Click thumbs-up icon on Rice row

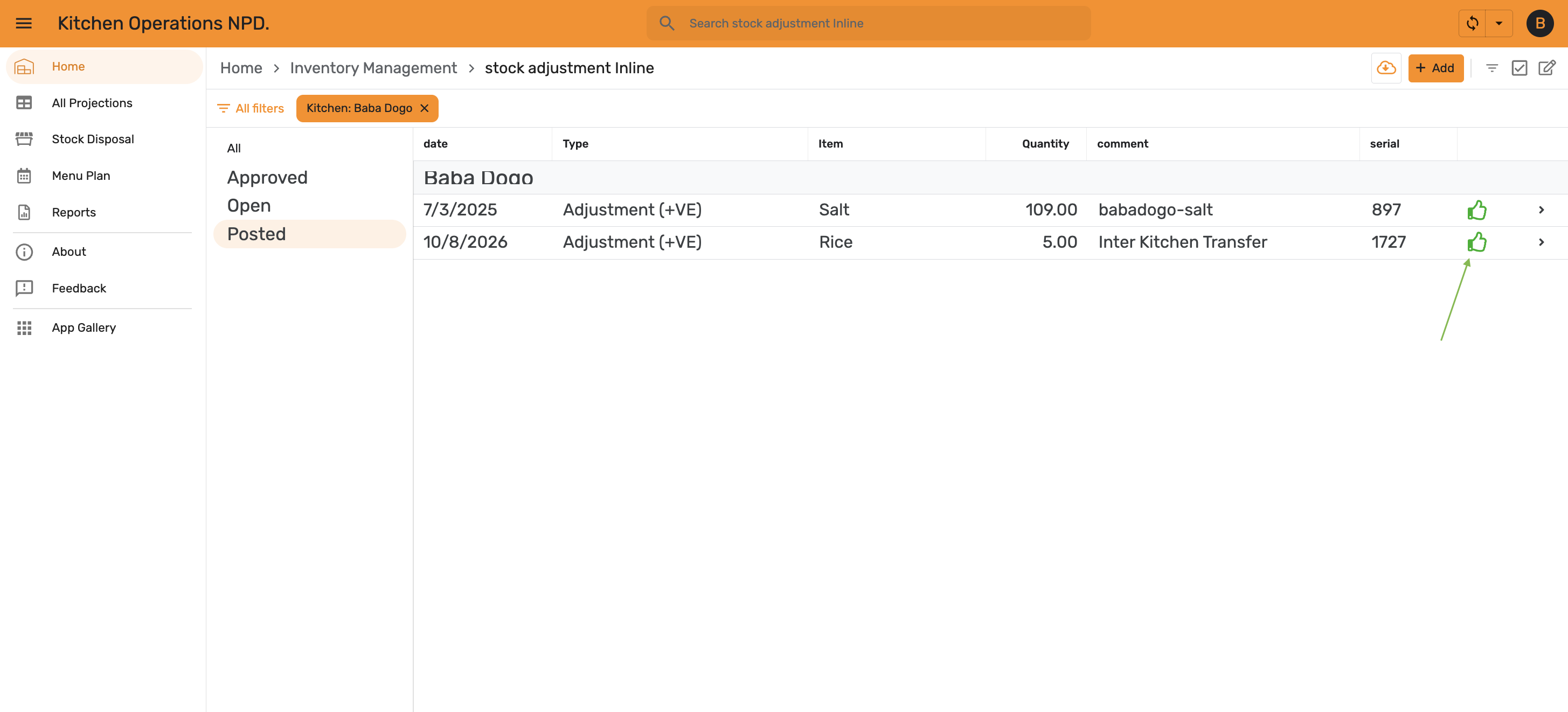[x=1477, y=242]
